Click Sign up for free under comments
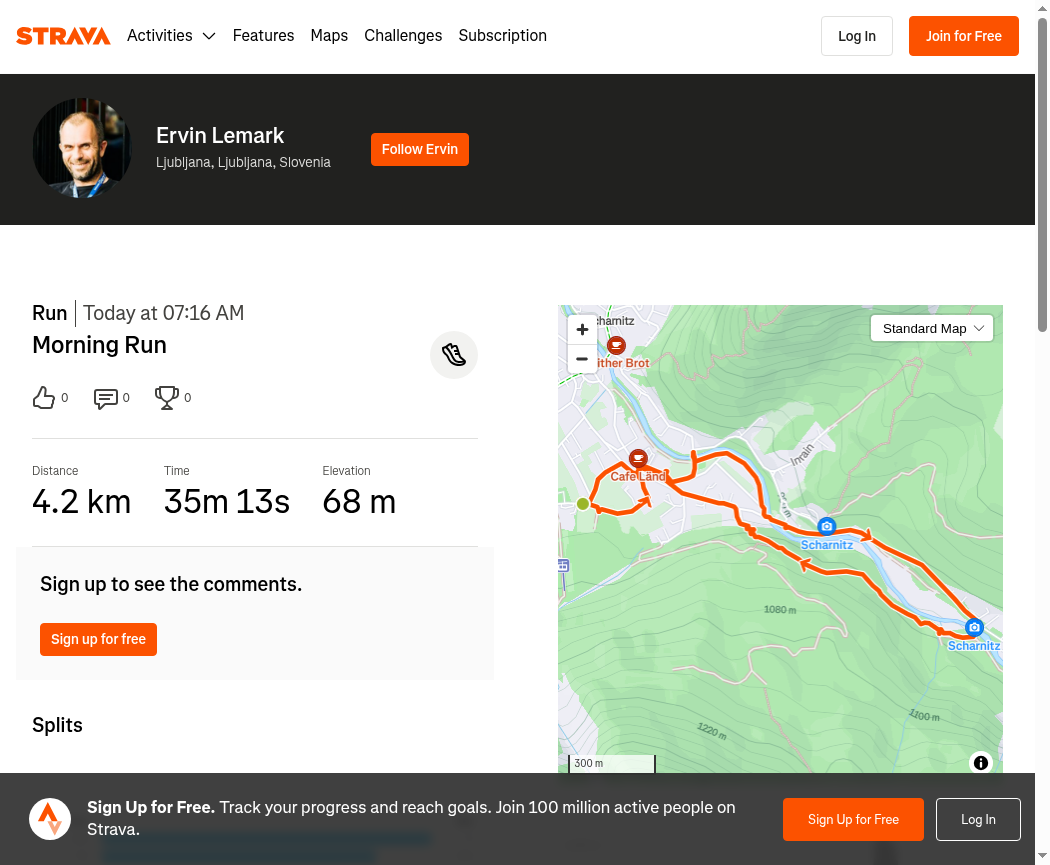Screen dimensions: 1050x865 point(98,639)
